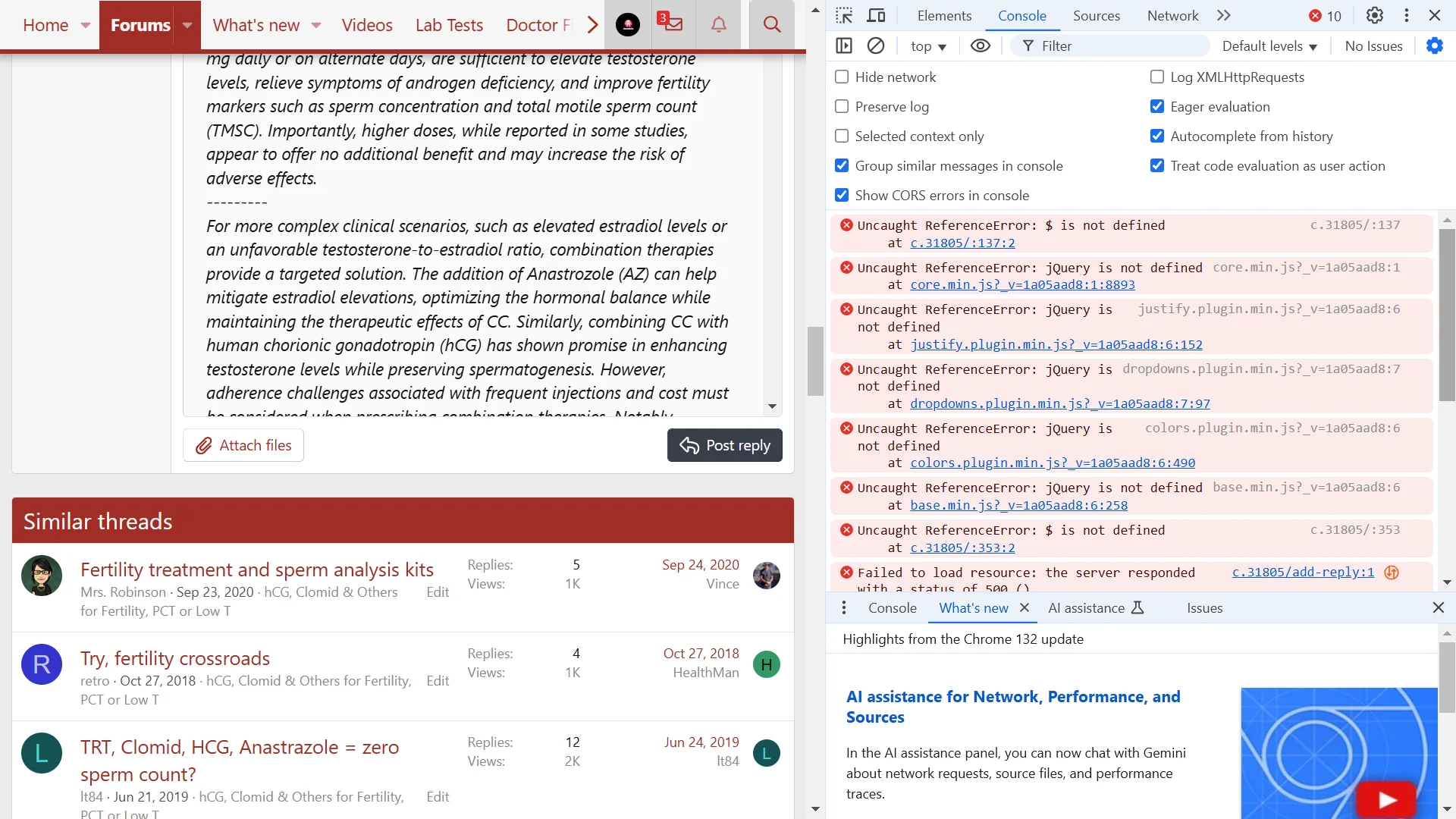Open the forum alerts bell icon
Screen dimensions: 1456x819
[718, 25]
